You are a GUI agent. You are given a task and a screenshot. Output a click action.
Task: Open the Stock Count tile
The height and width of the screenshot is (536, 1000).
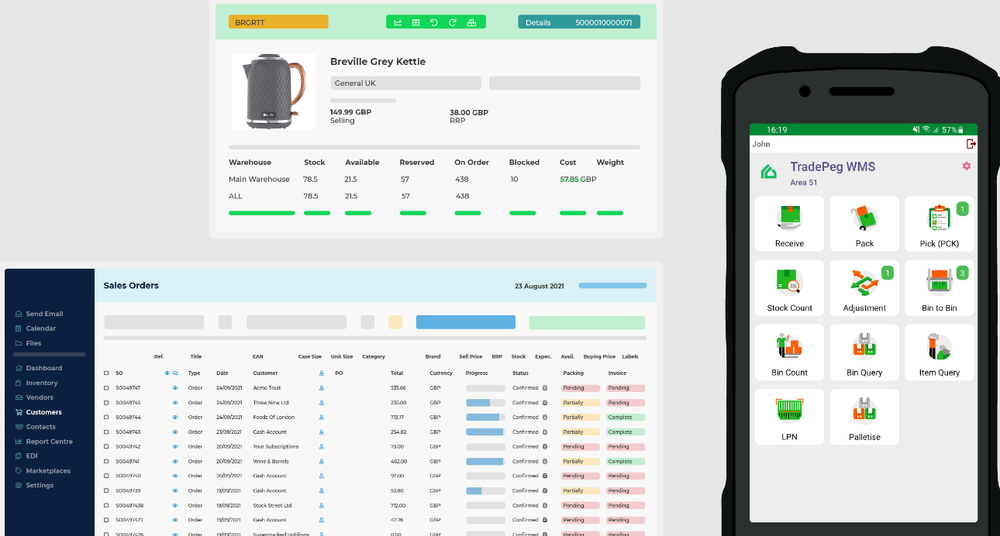[x=790, y=288]
